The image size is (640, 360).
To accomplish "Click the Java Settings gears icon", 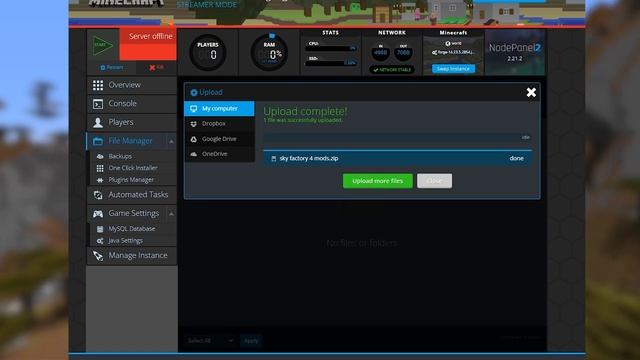I will click(x=100, y=241).
